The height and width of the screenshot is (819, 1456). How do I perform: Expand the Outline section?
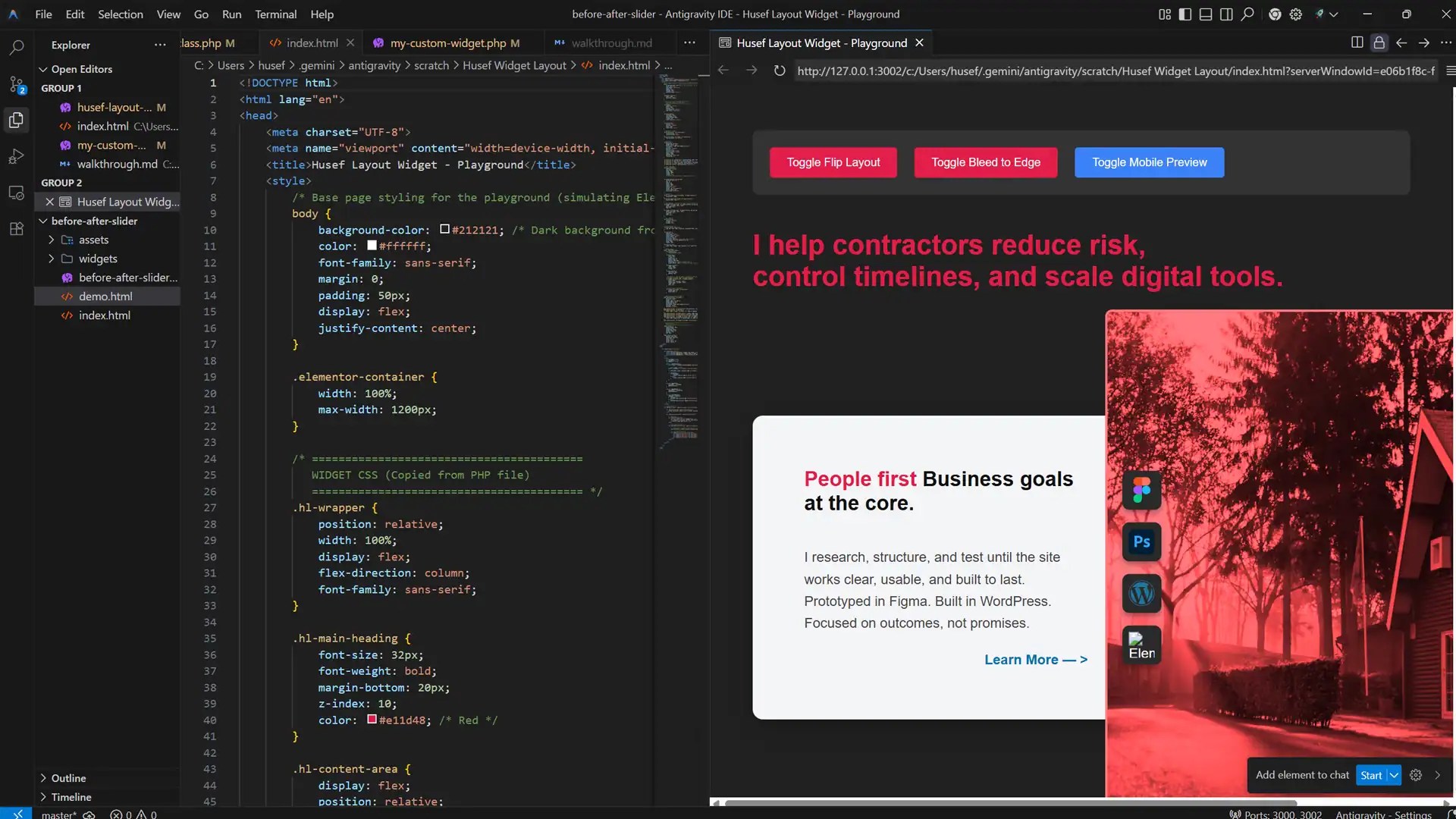pos(43,778)
